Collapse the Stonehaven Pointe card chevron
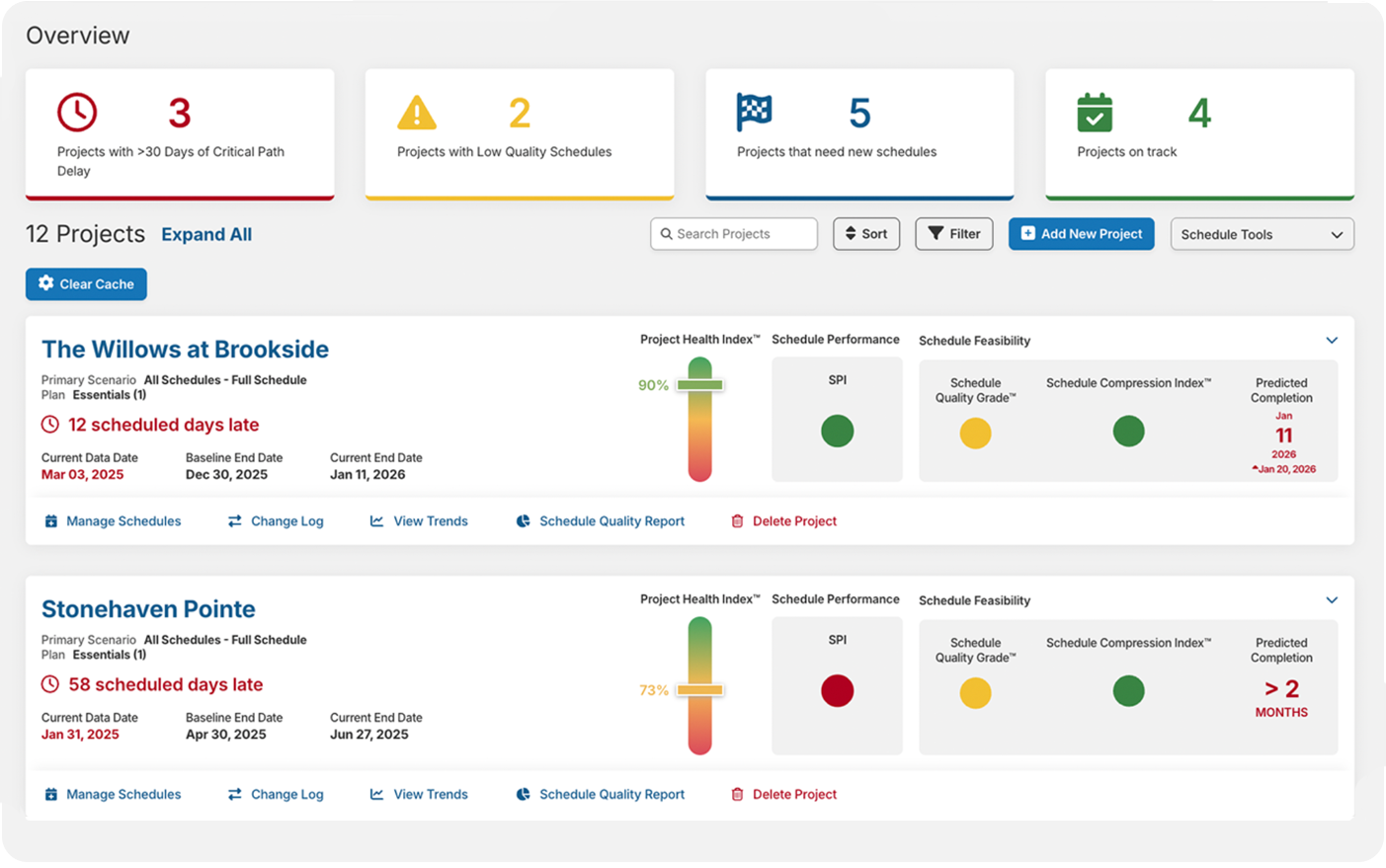This screenshot has height=868, width=1386. click(1332, 600)
